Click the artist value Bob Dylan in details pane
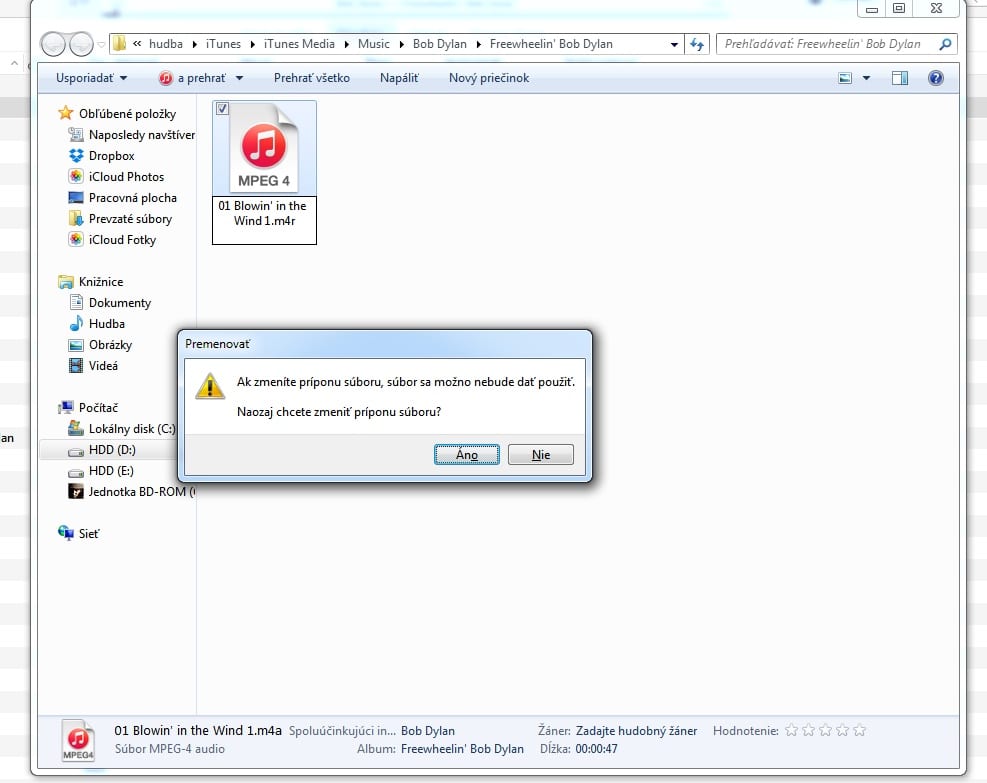 pos(427,731)
